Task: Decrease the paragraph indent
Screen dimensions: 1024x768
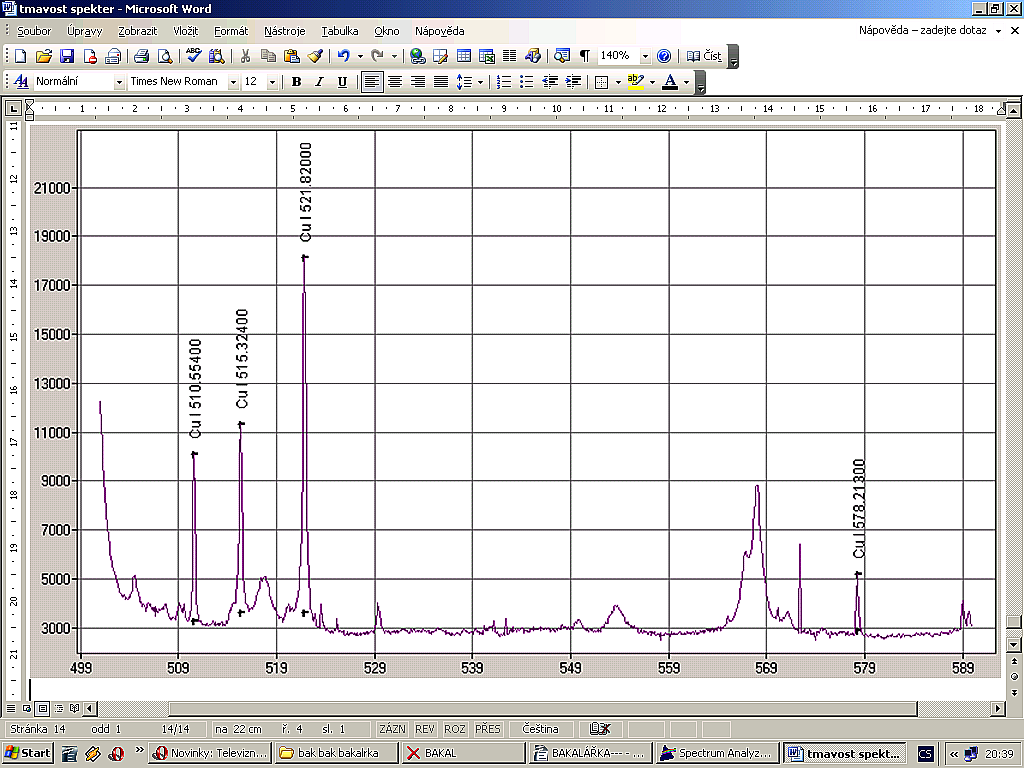Action: click(x=550, y=82)
